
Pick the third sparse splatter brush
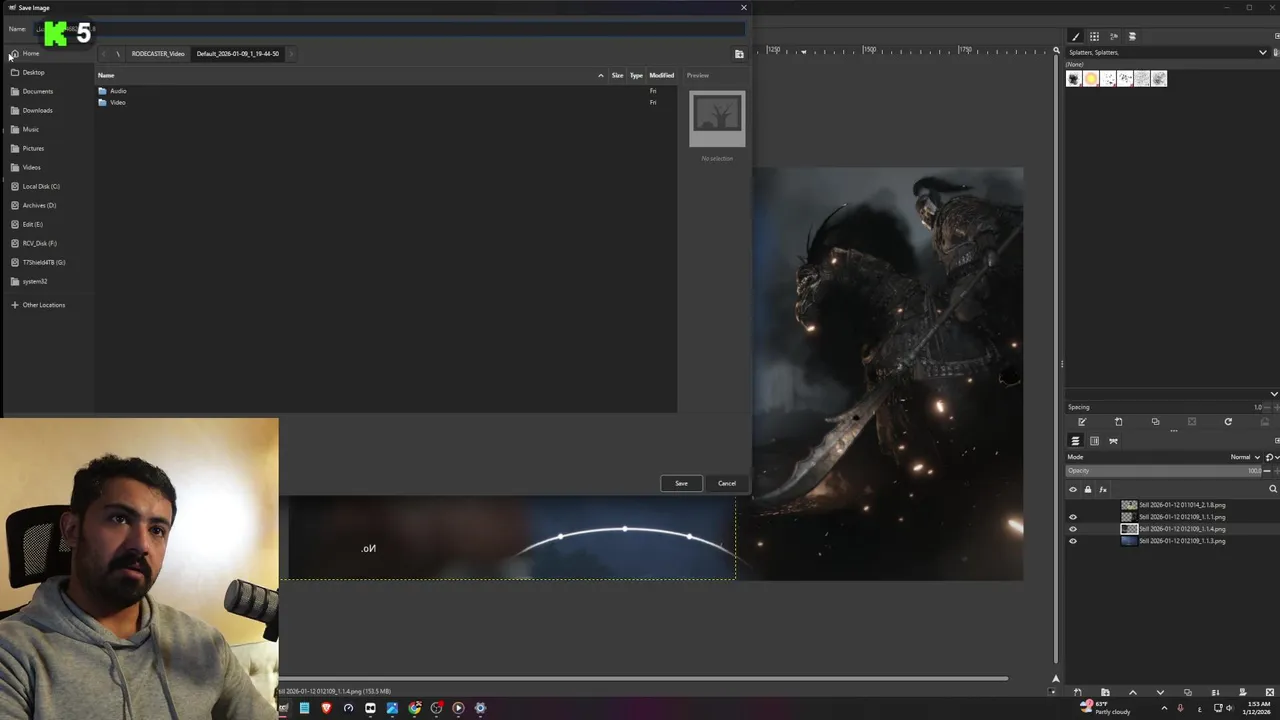pyautogui.click(x=1108, y=79)
